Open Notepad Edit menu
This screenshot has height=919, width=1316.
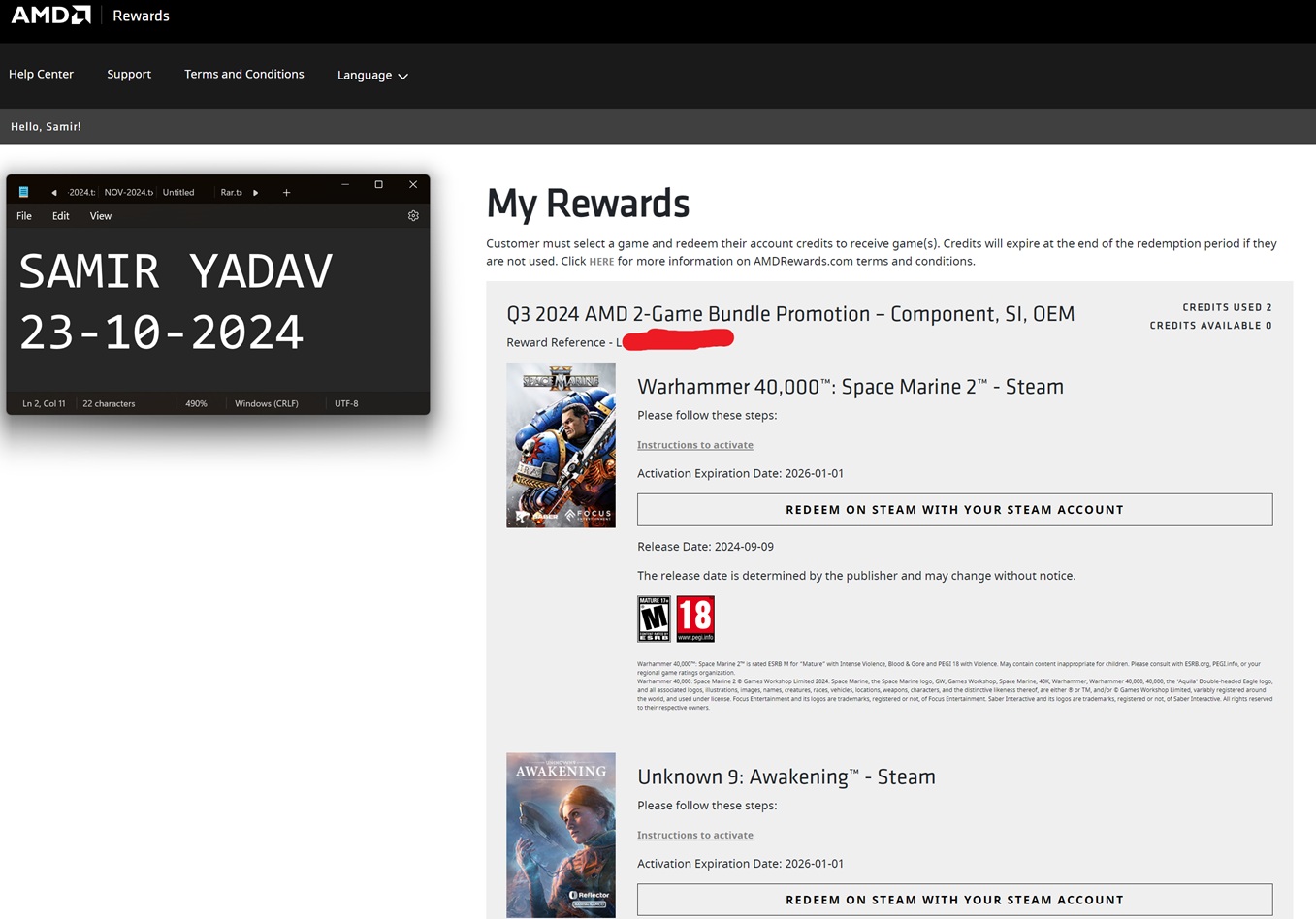[x=61, y=216]
